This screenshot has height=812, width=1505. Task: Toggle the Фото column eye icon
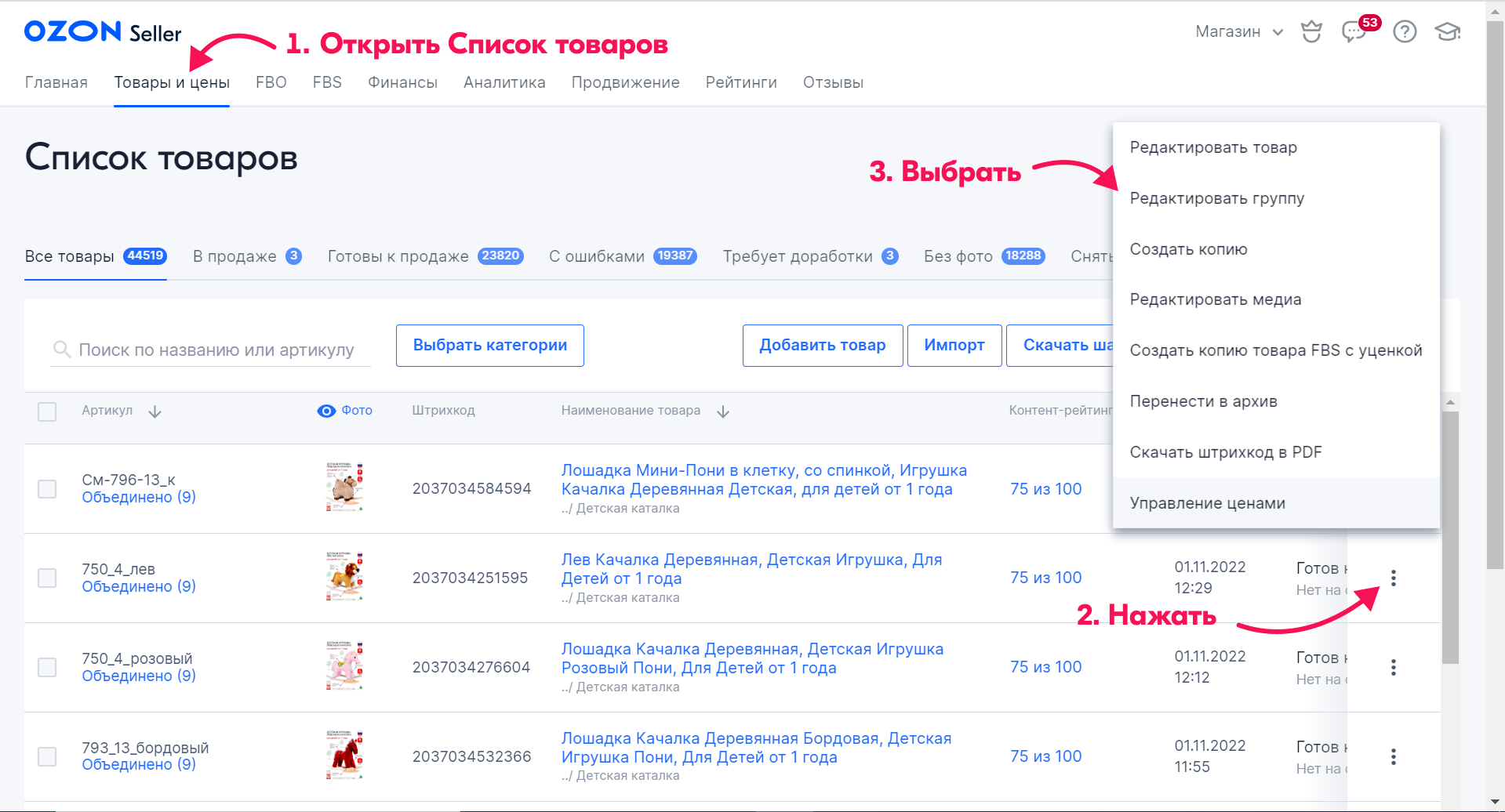pyautogui.click(x=326, y=411)
